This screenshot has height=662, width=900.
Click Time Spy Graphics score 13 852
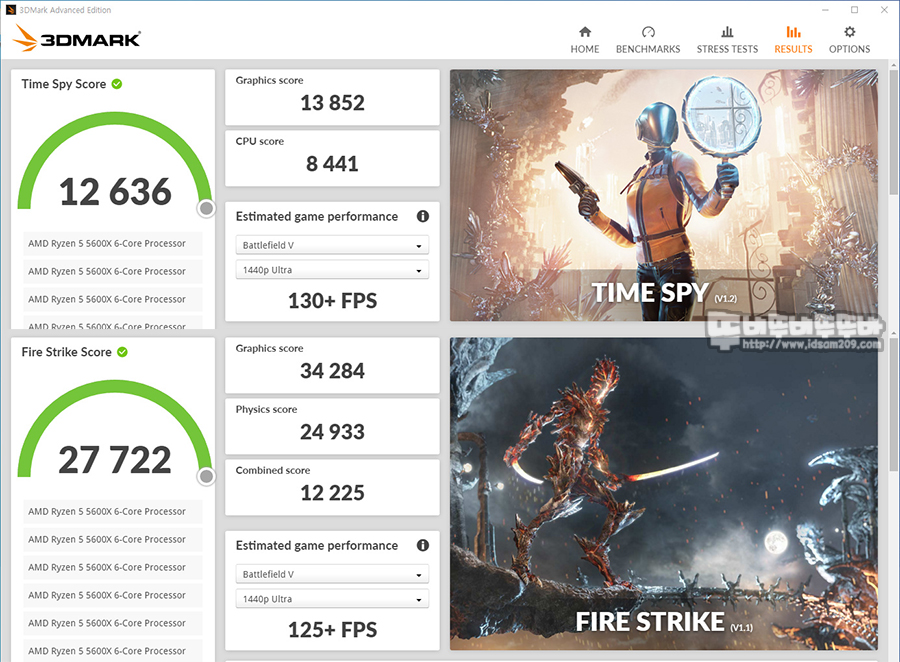coord(332,103)
